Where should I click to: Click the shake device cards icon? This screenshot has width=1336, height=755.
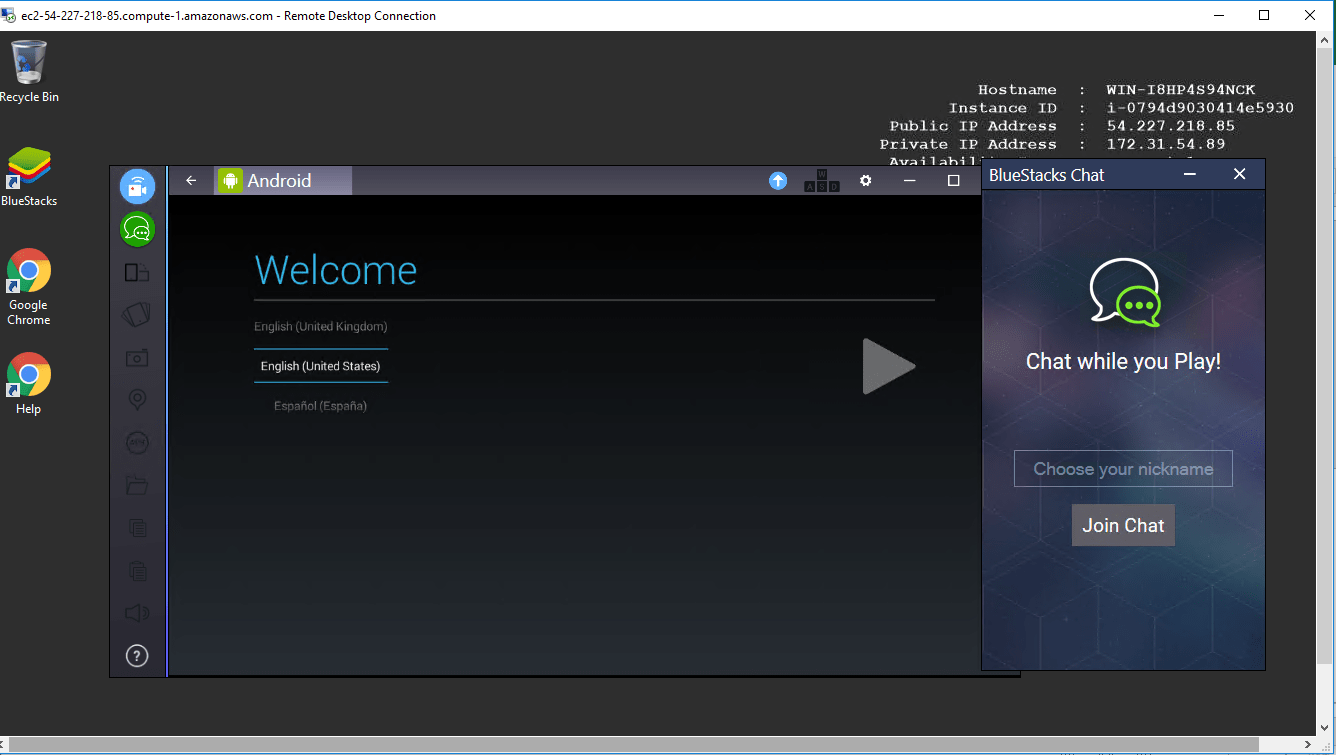coord(137,315)
